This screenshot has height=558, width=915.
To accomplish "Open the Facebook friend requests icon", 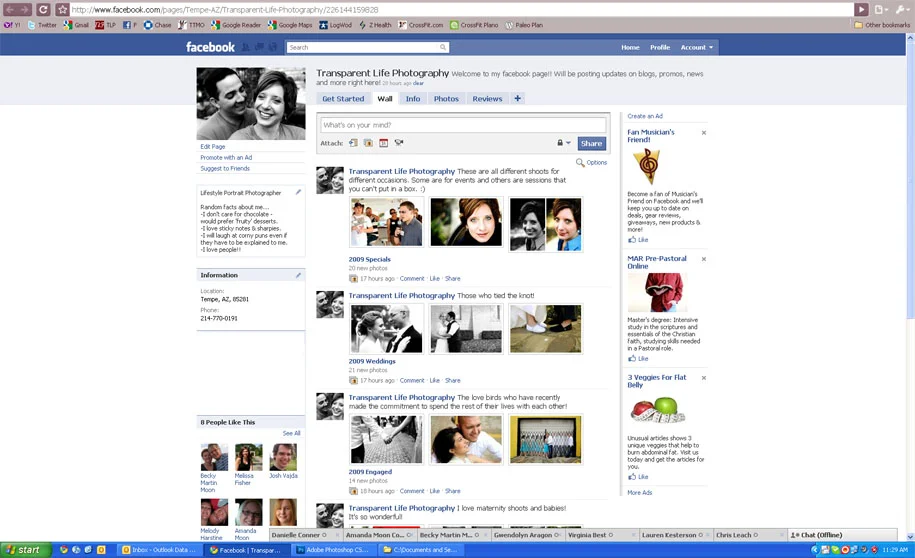I will 246,47.
